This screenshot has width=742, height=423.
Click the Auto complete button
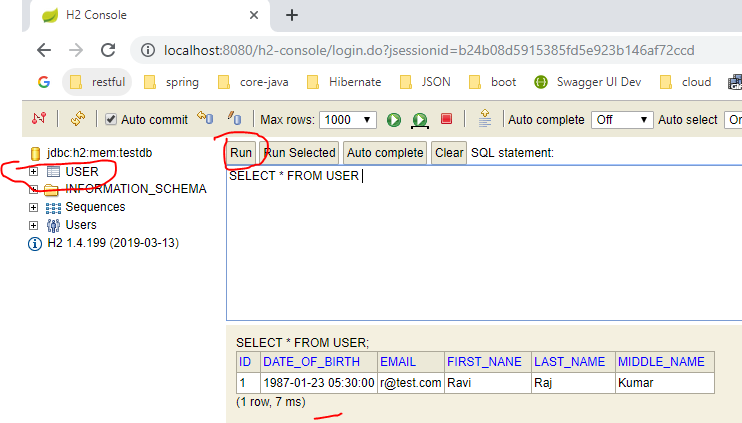coord(385,153)
